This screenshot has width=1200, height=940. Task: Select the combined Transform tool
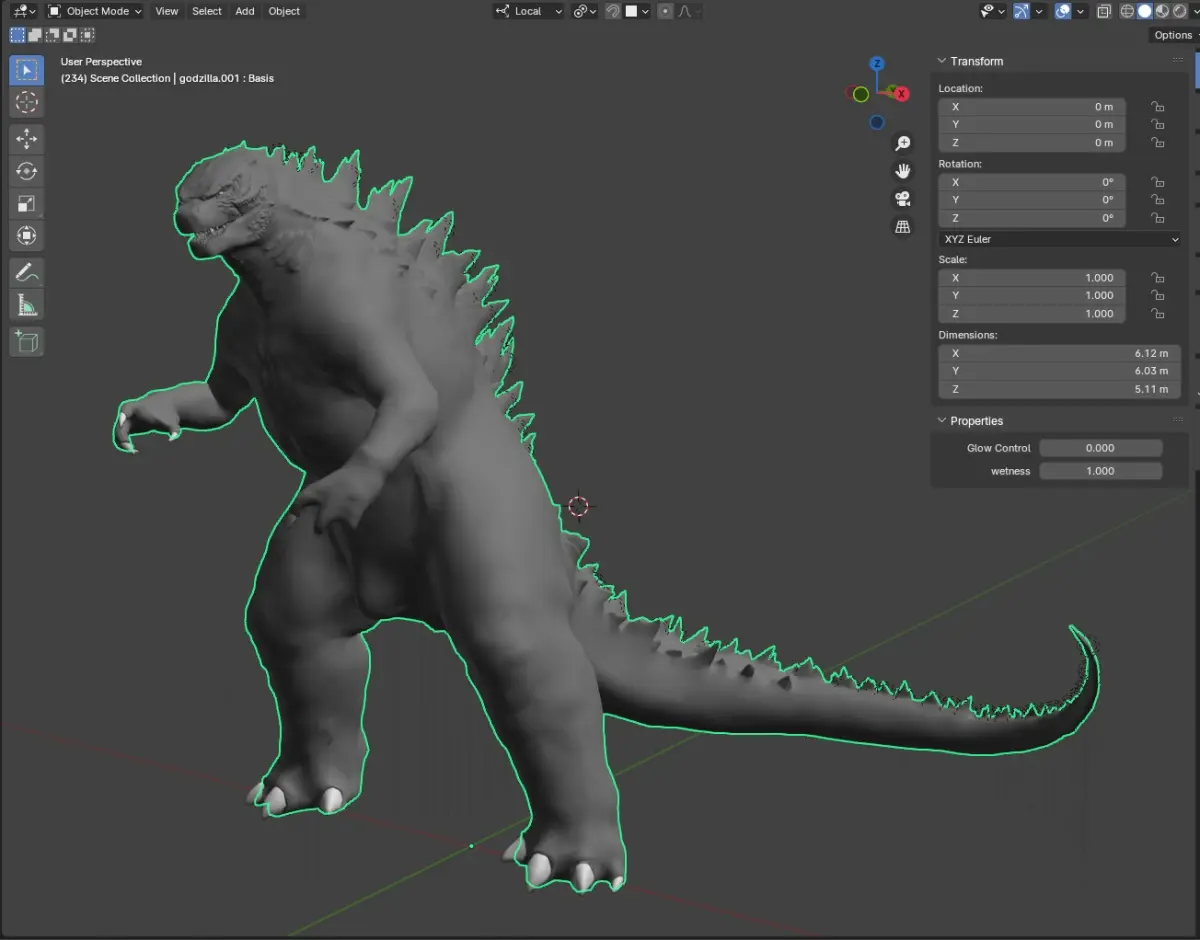click(27, 236)
